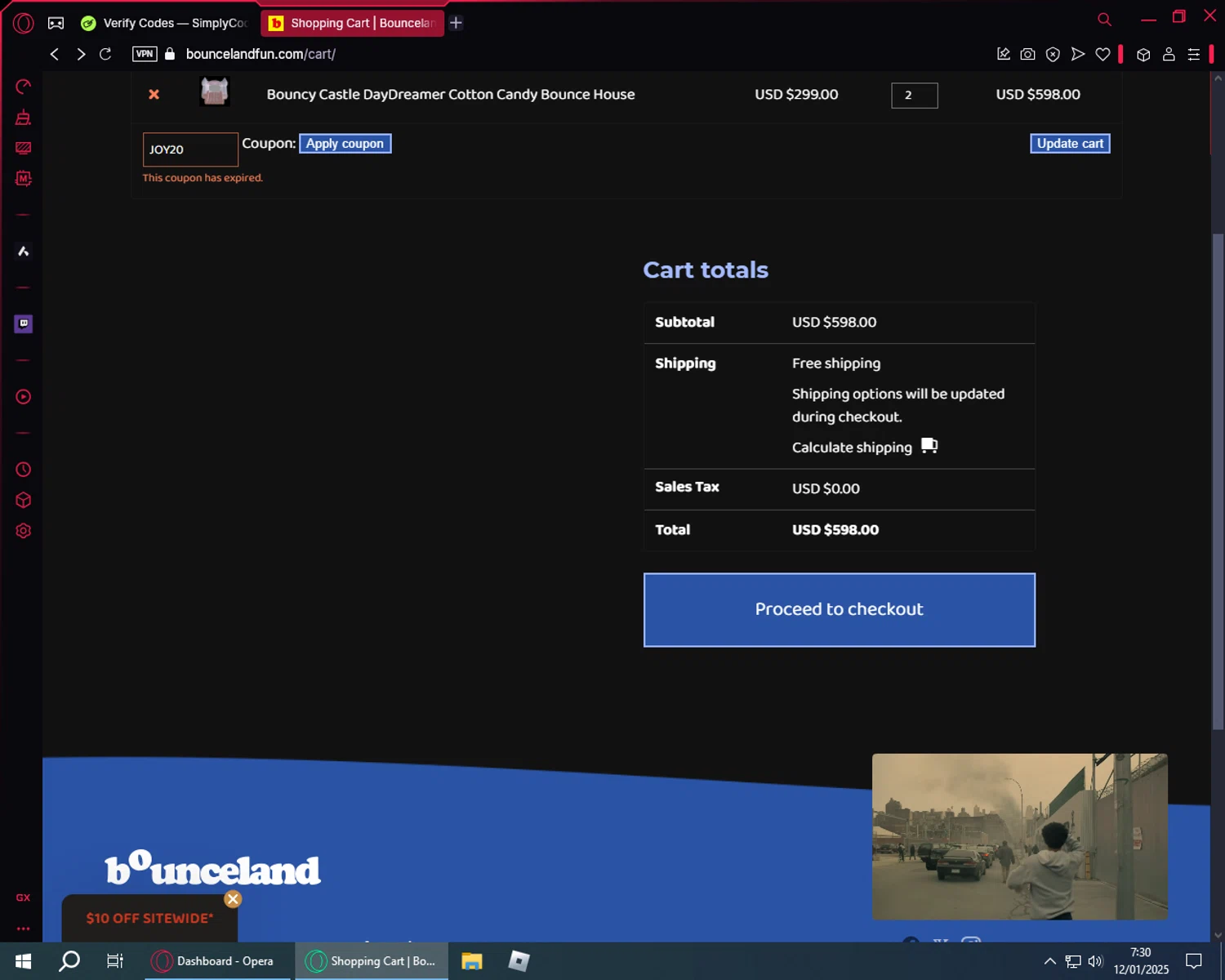The image size is (1225, 980).
Task: Open the sidebar three-dots setup menu
Action: (23, 929)
